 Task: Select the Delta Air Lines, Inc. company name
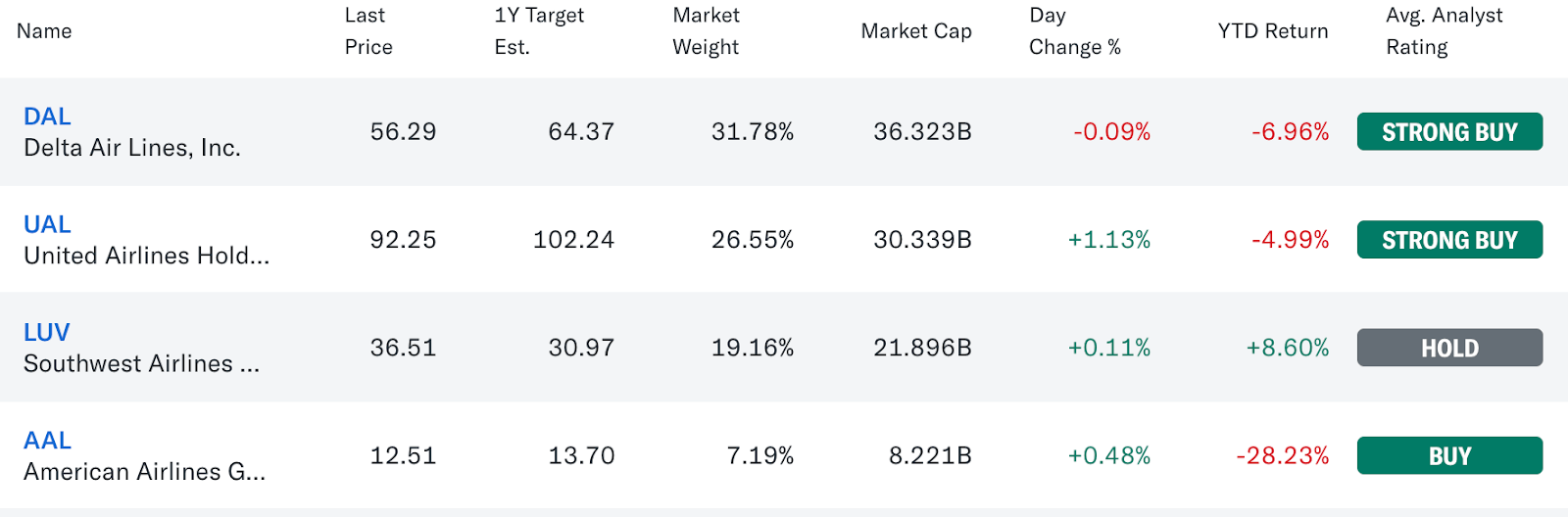tap(132, 148)
